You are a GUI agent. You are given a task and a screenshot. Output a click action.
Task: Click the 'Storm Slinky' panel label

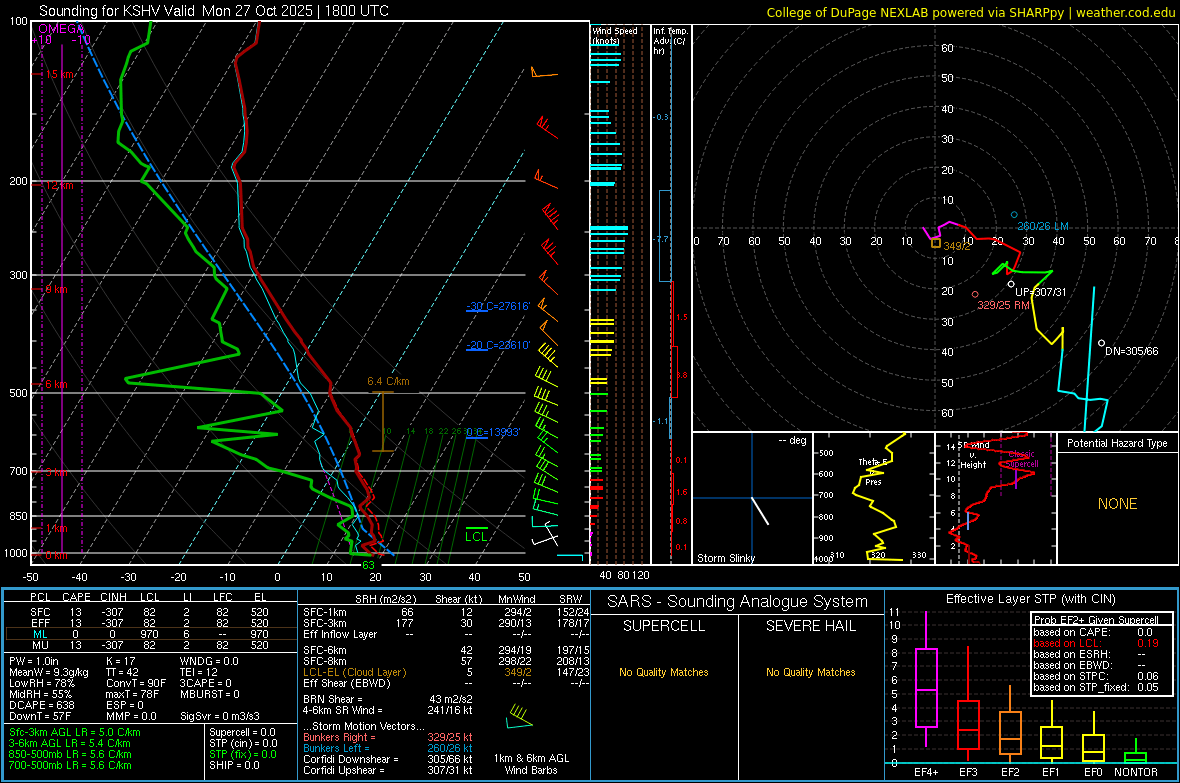[725, 558]
